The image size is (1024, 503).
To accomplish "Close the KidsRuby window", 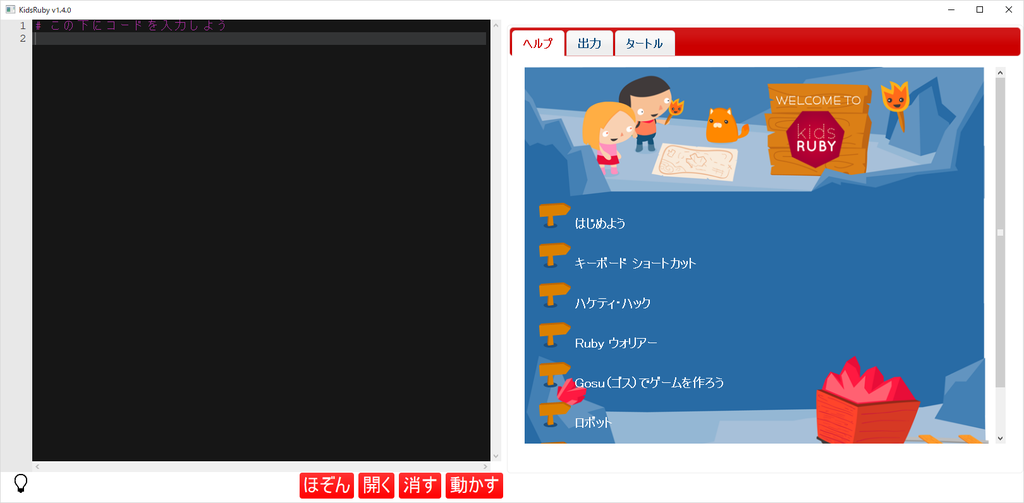I will pyautogui.click(x=1009, y=9).
